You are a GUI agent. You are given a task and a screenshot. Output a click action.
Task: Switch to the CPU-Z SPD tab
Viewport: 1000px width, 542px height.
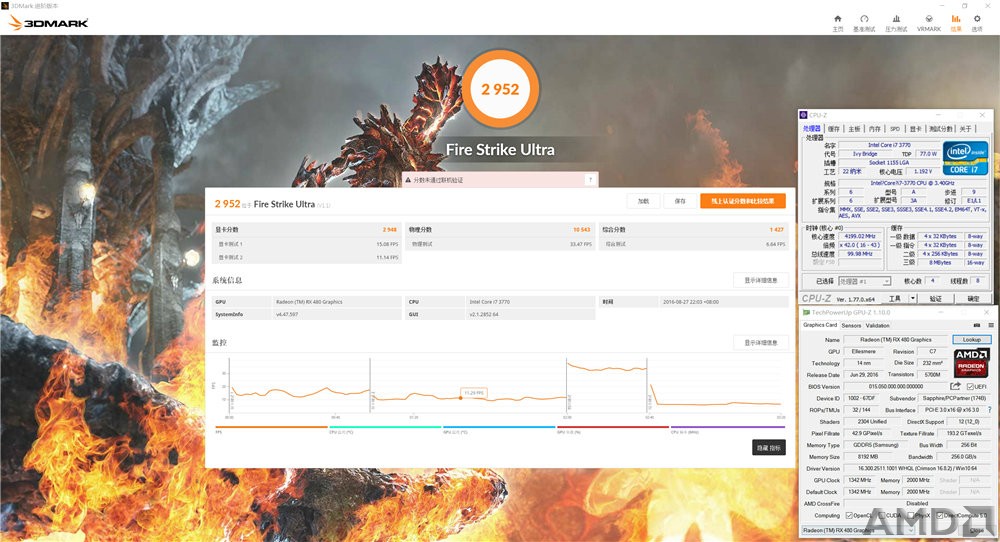(895, 129)
